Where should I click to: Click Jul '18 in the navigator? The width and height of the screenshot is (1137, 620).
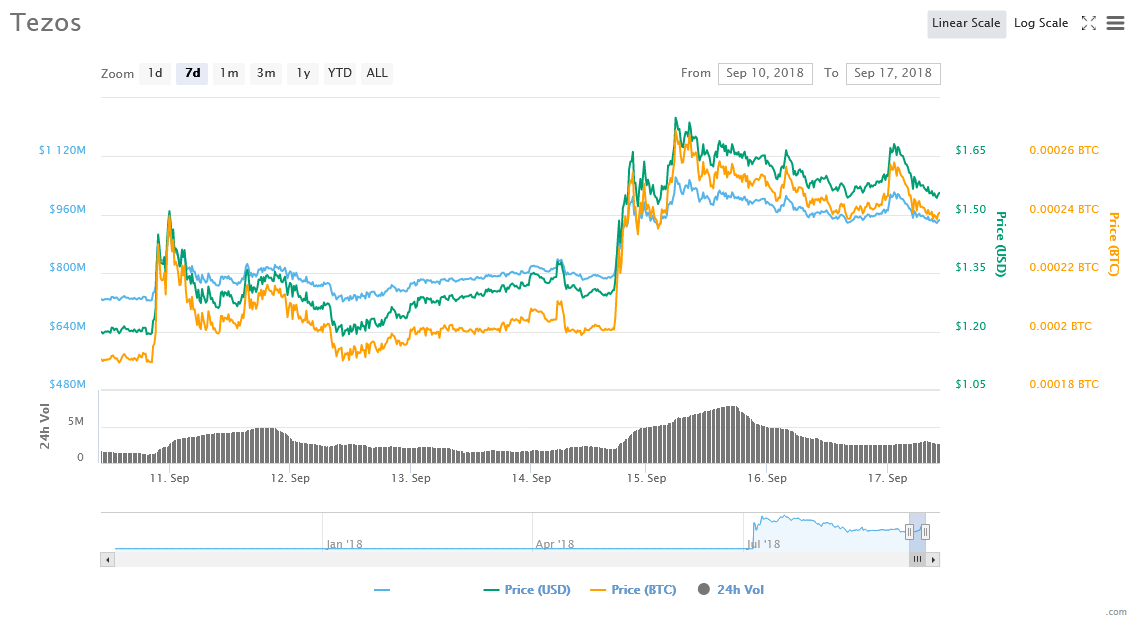tap(764, 545)
